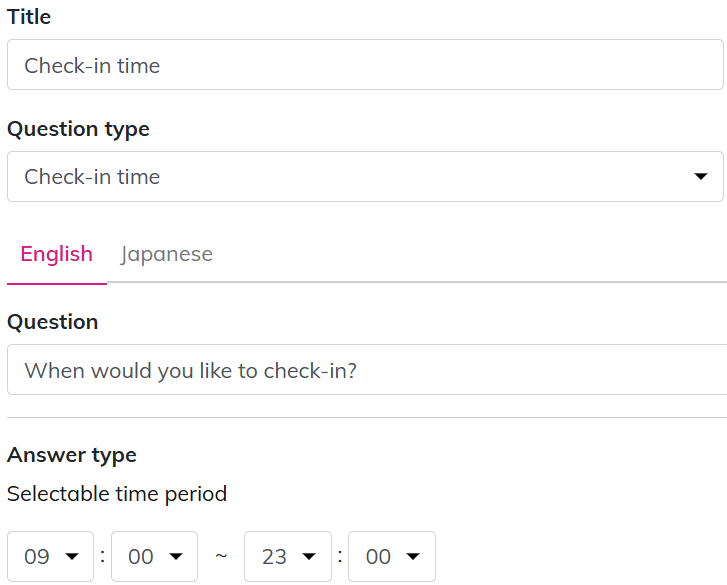The image size is (727, 585).
Task: Click the start minute selector's arrow icon
Action: point(176,557)
